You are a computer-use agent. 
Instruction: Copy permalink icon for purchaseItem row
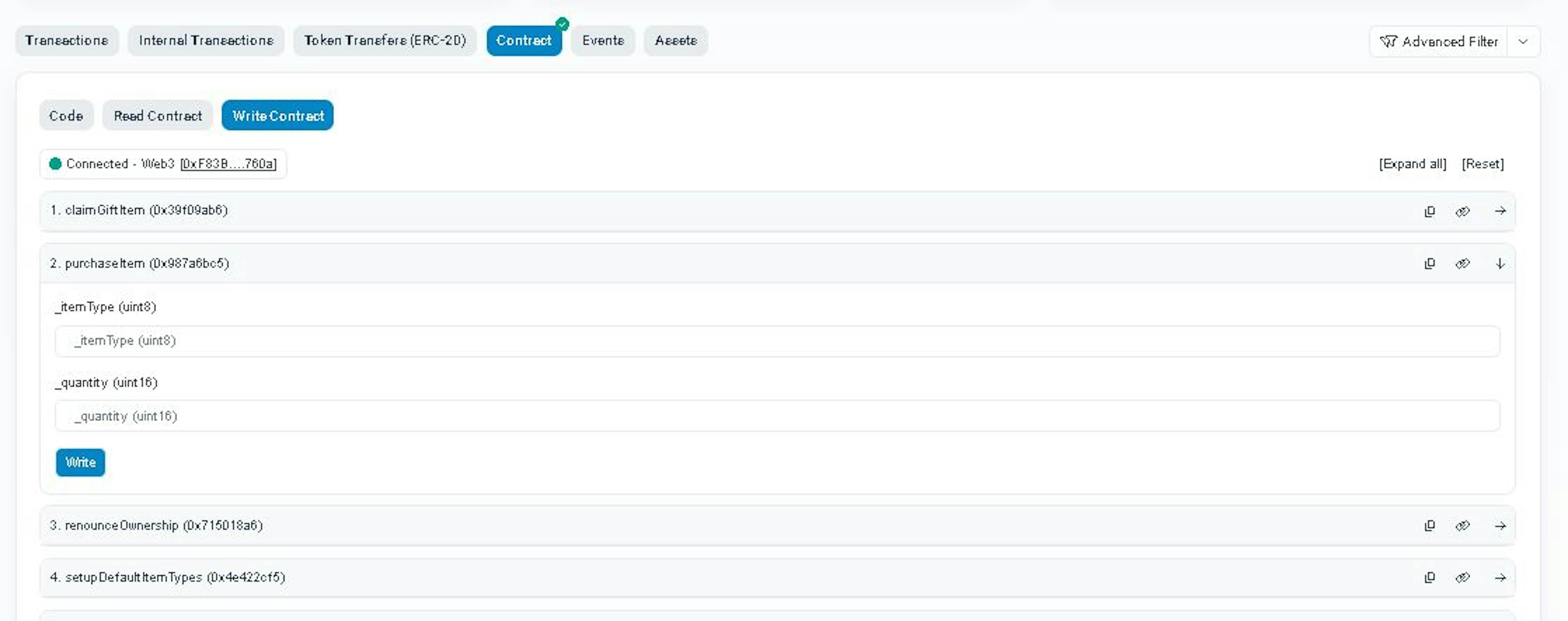1462,263
